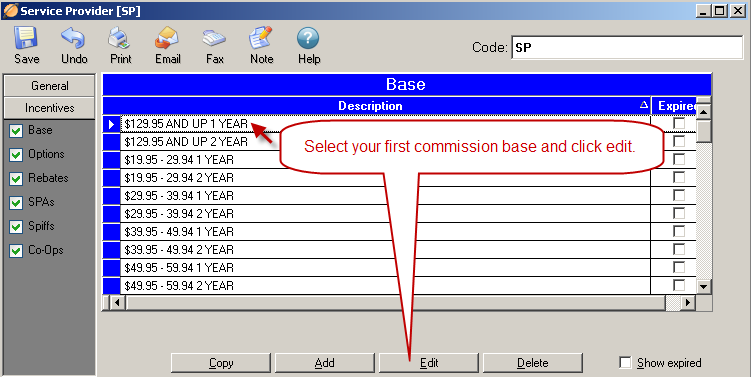Click the Save floppy disk icon
Viewport: 751px width, 377px height.
tap(26, 38)
